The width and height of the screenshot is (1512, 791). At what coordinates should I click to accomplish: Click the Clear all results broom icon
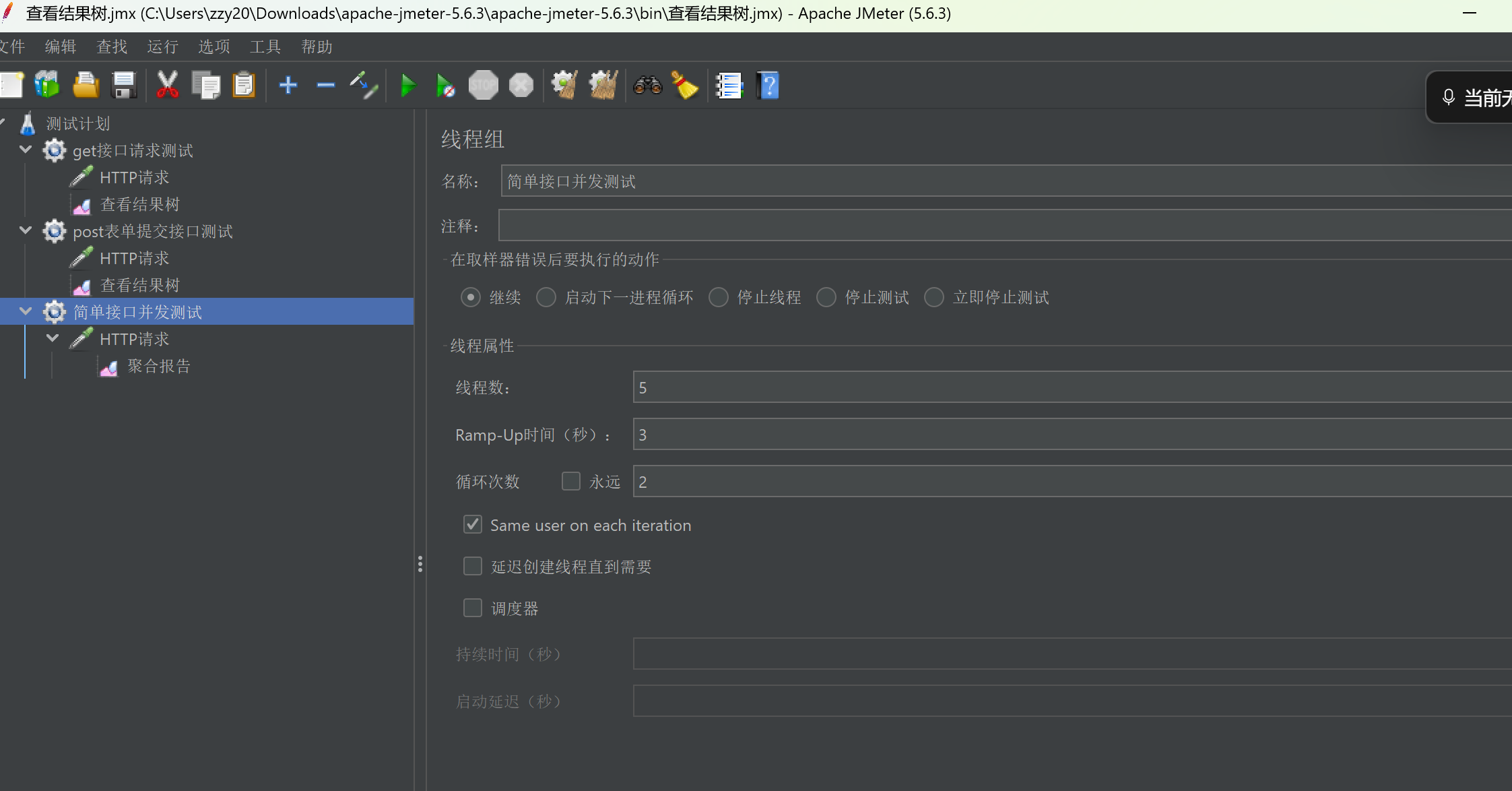[x=684, y=84]
